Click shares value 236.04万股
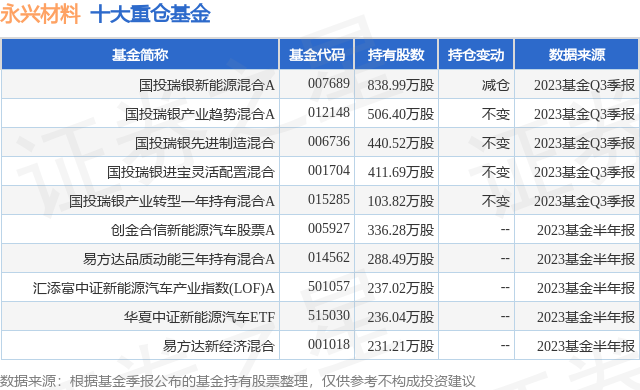Screen dimensions: 640x390 click(x=400, y=317)
